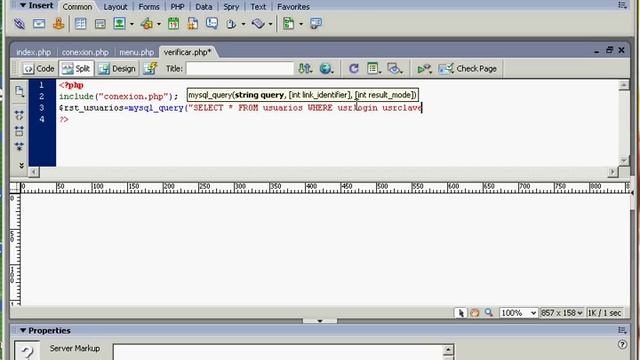
Task: Select the Zoom tool in status bar
Action: [x=489, y=313]
